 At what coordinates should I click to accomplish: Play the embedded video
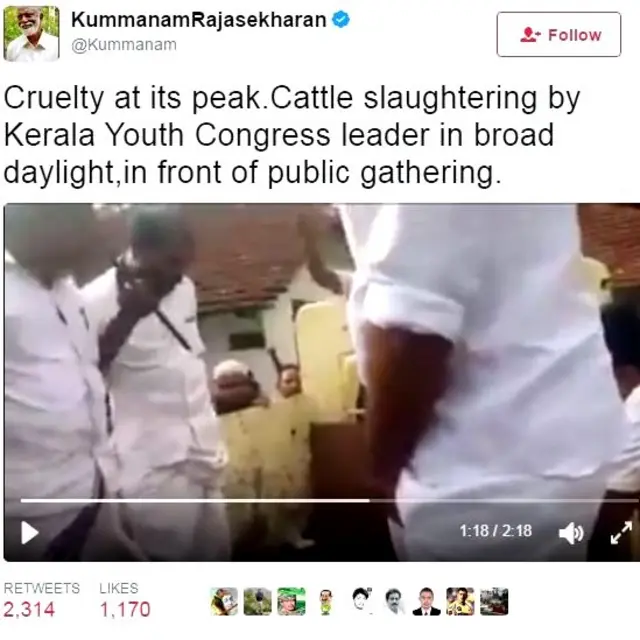[x=29, y=532]
